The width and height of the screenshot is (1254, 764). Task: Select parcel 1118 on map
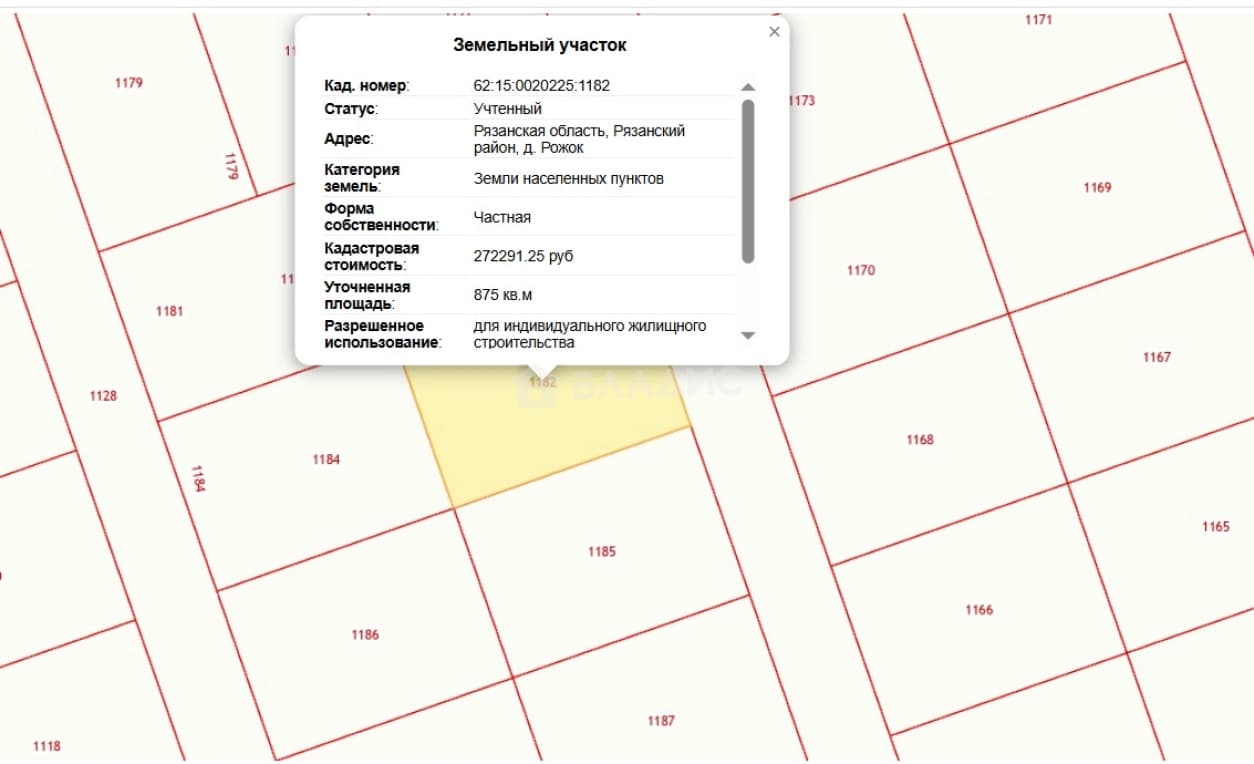[47, 746]
